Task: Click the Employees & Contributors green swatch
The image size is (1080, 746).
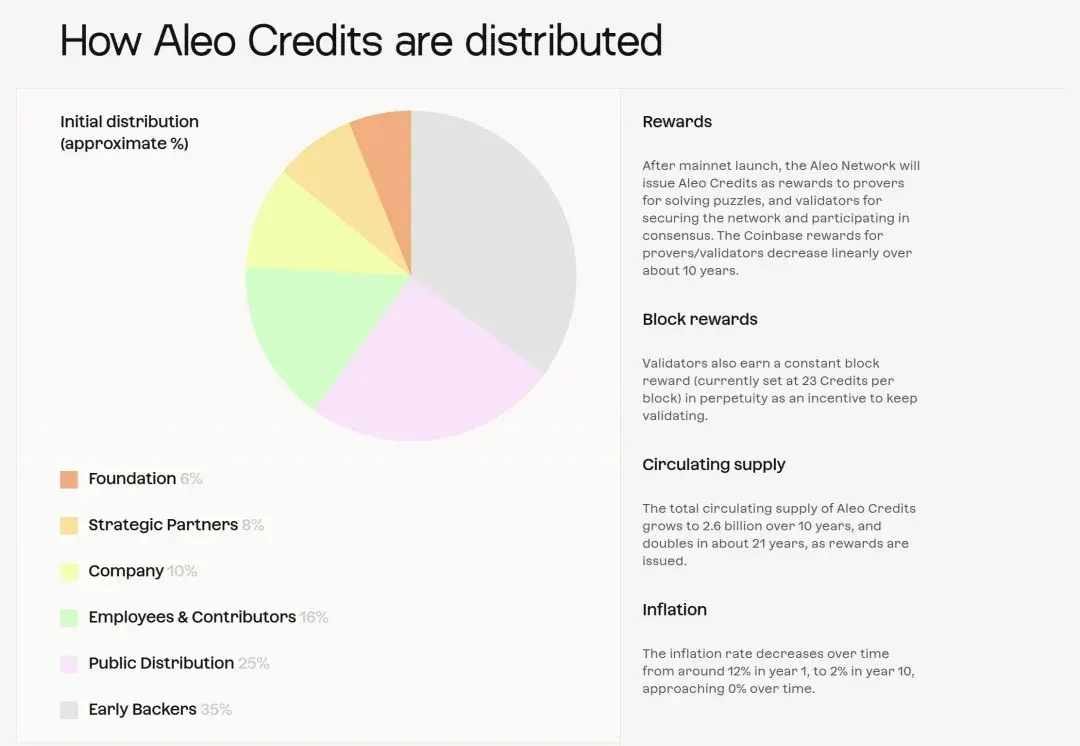Action: coord(69,618)
